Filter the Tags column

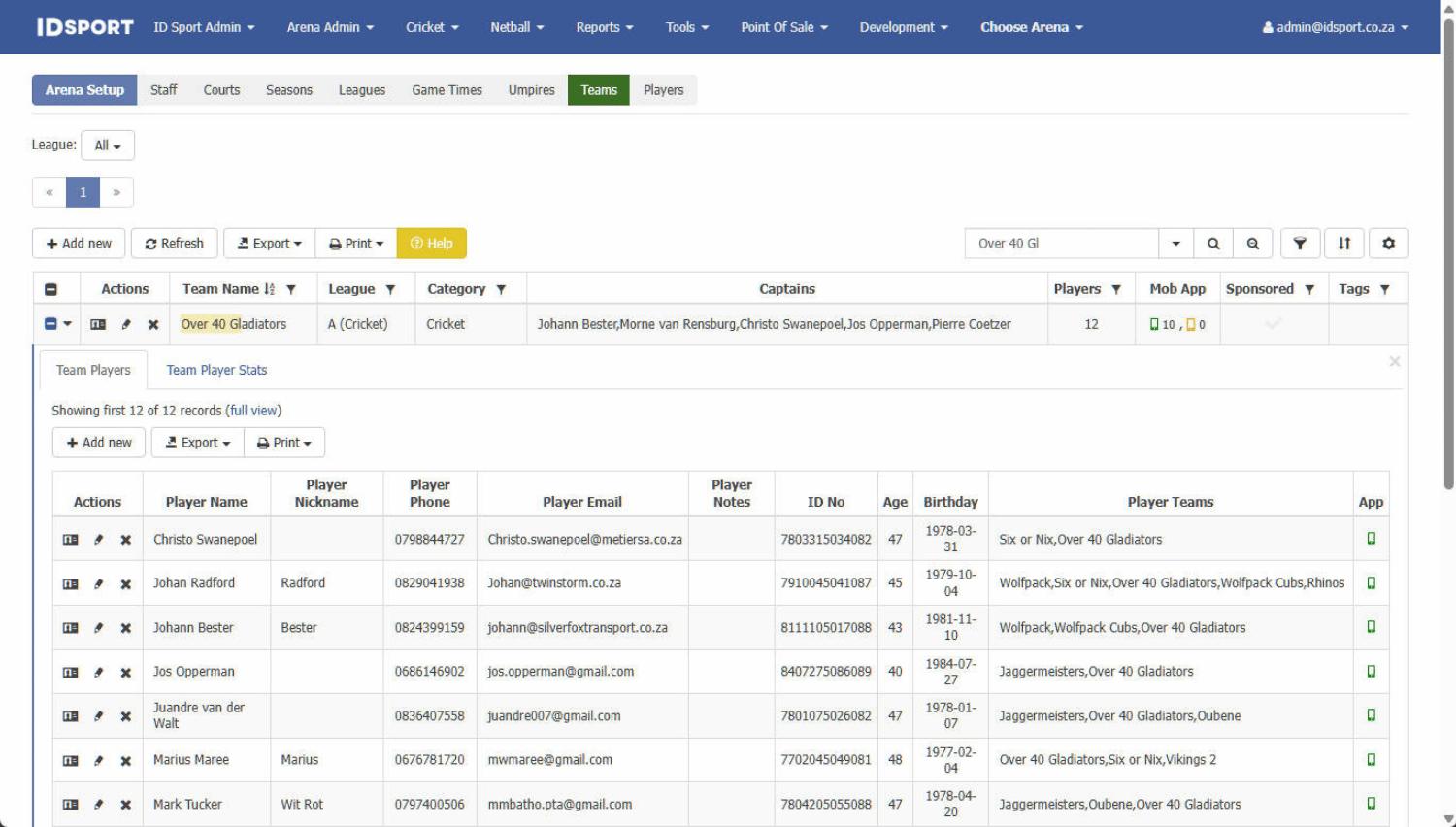[1385, 289]
